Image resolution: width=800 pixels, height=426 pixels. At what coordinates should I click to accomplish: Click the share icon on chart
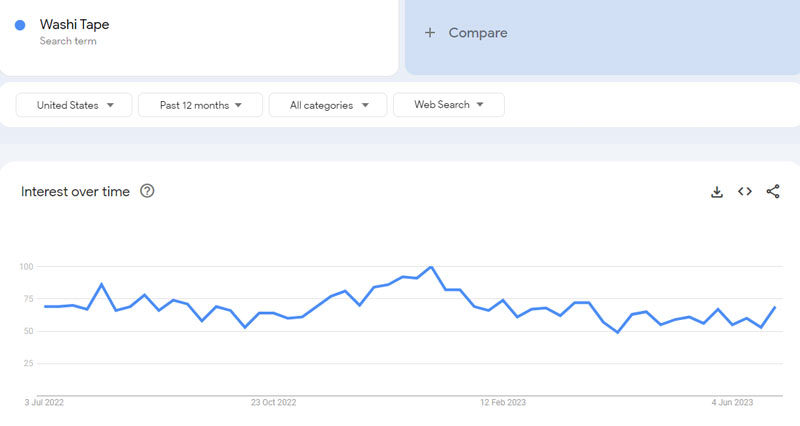(x=773, y=192)
